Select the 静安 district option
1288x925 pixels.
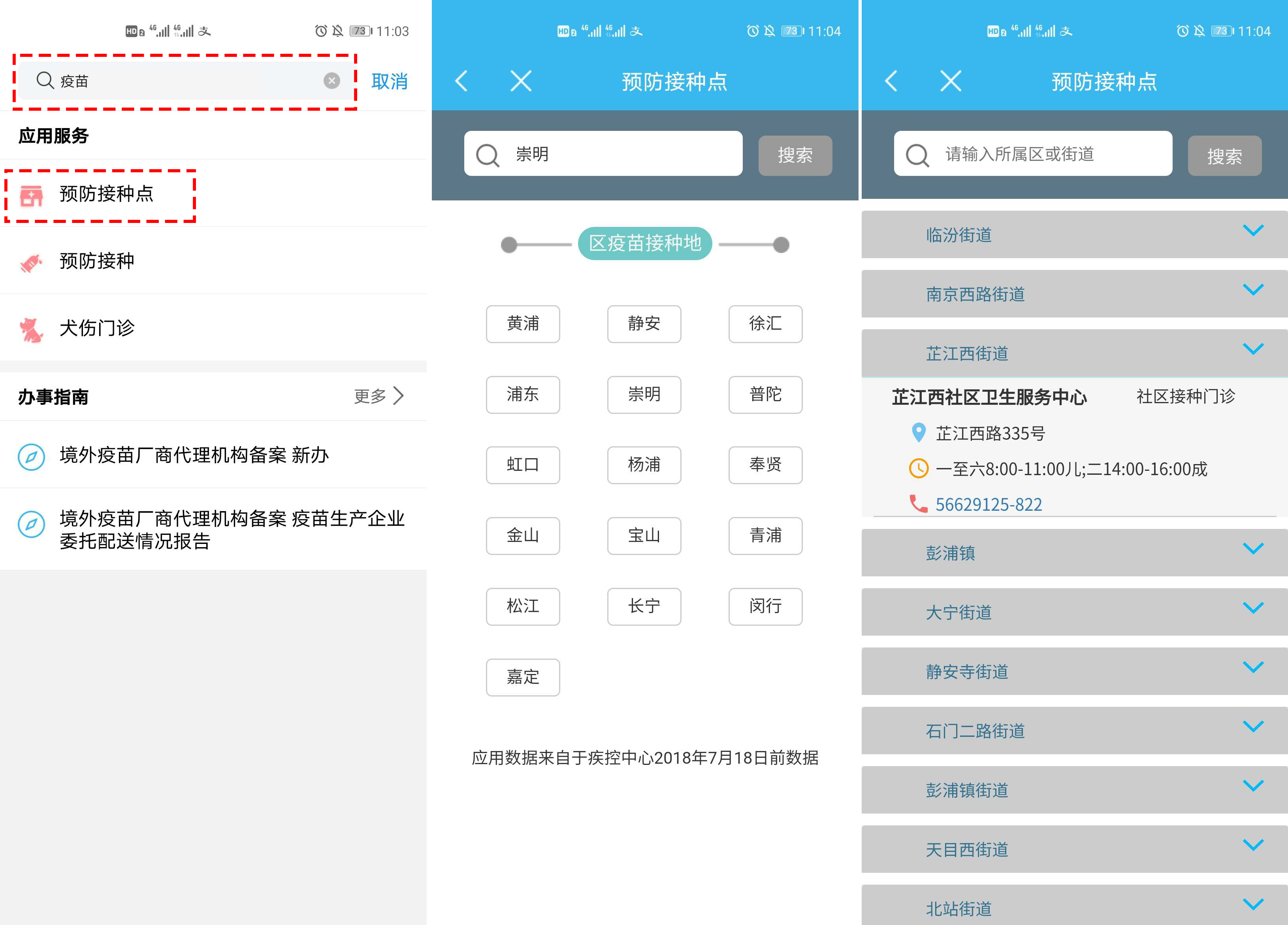click(x=644, y=324)
